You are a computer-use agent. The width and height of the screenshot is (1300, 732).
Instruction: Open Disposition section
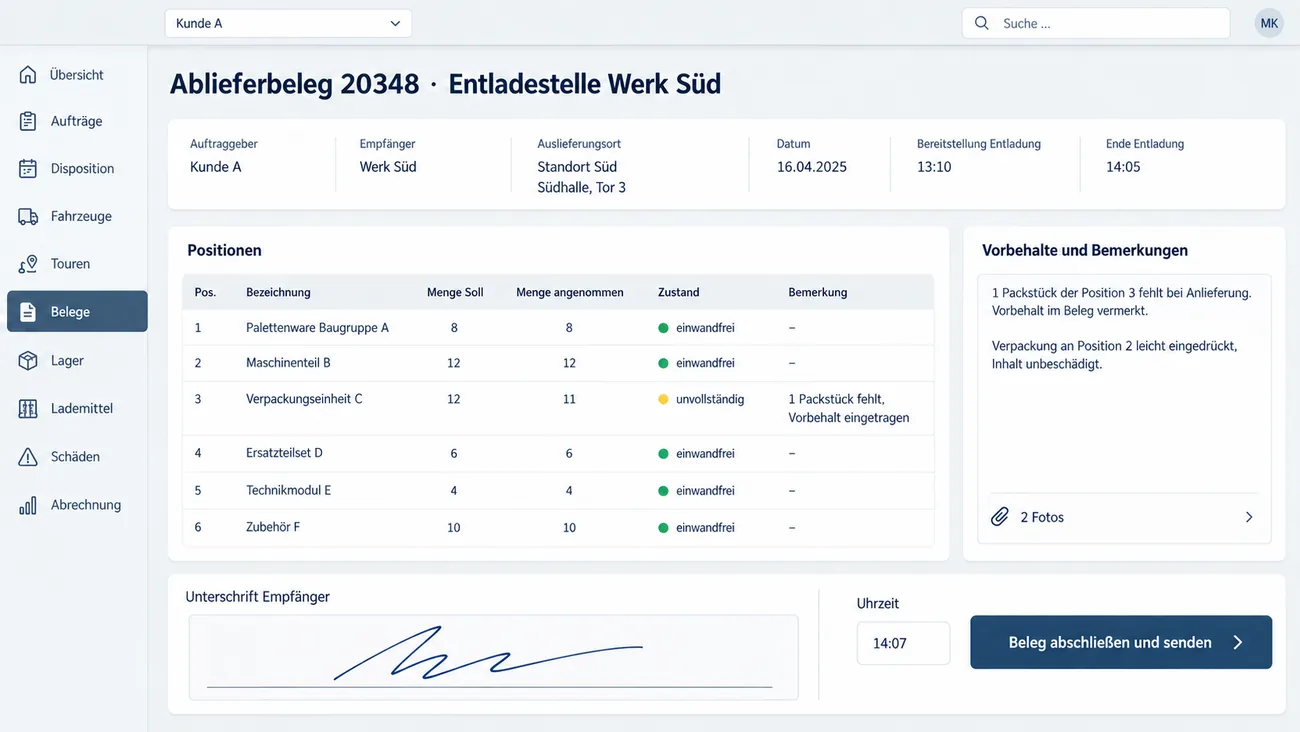[x=77, y=168]
